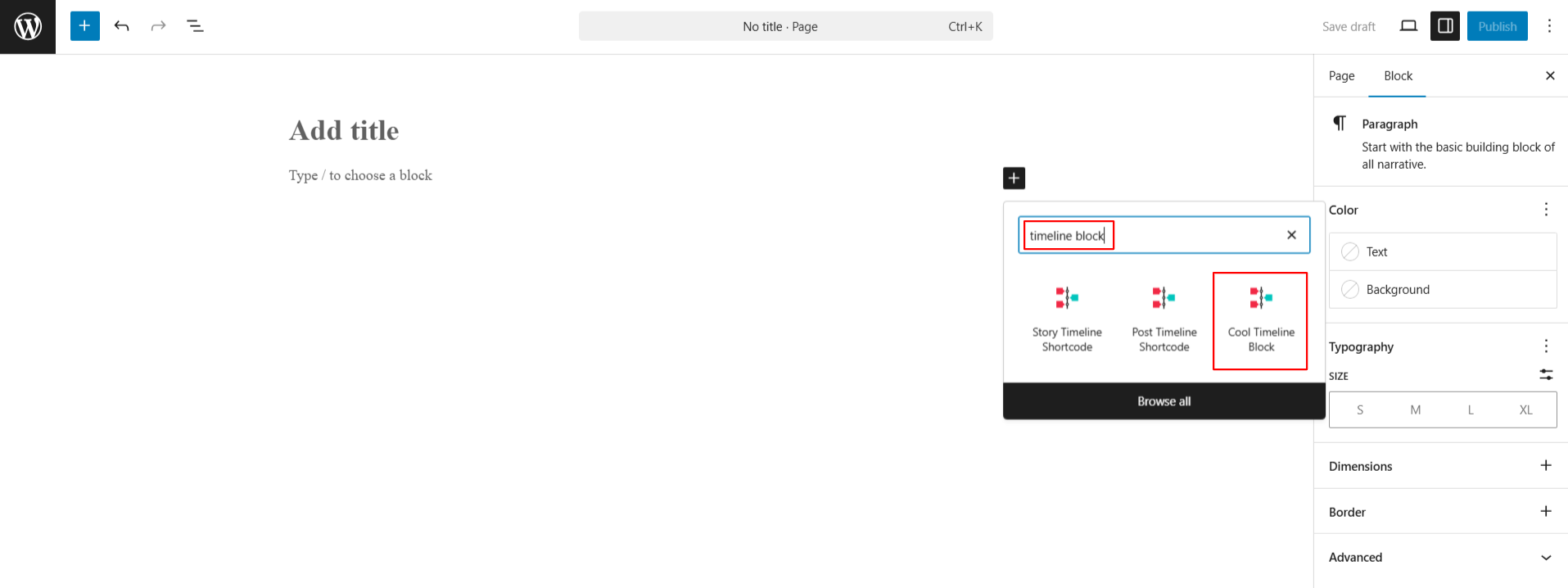
Task: Expand the Advanced section
Action: coord(1546,558)
